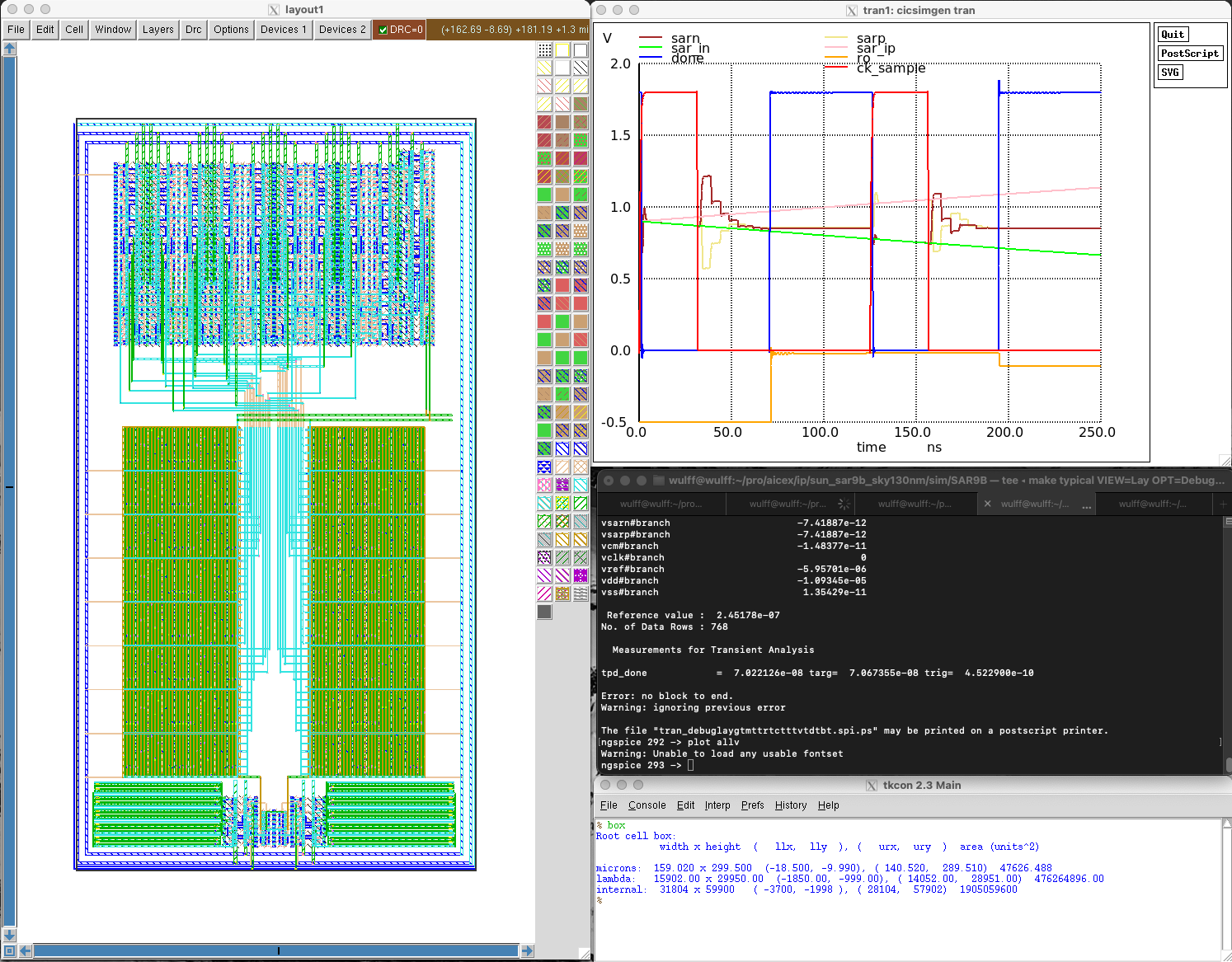
Task: Select the yellow outlined box layer icon
Action: (x=562, y=49)
